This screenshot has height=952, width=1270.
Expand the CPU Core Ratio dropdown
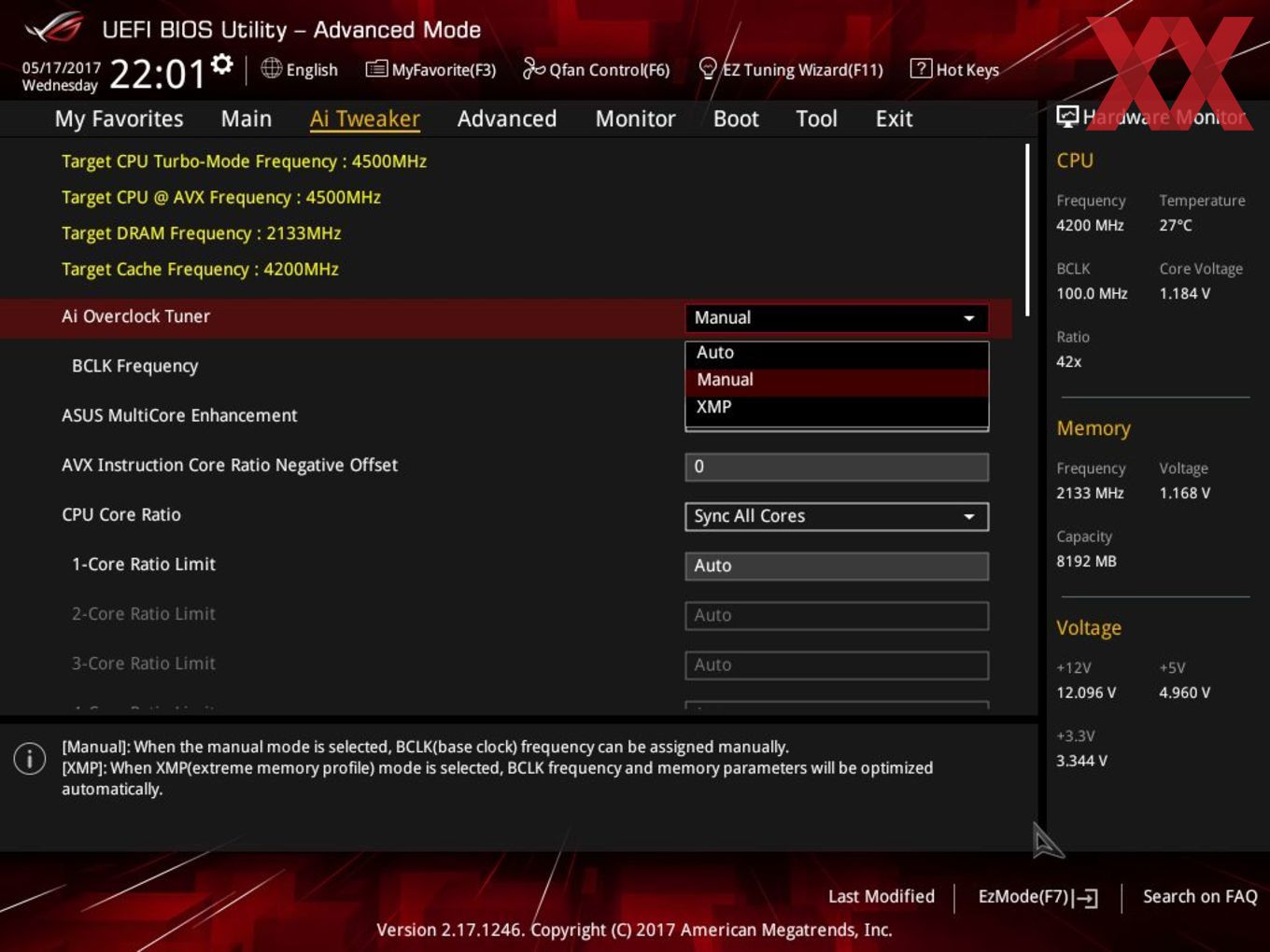coord(837,516)
